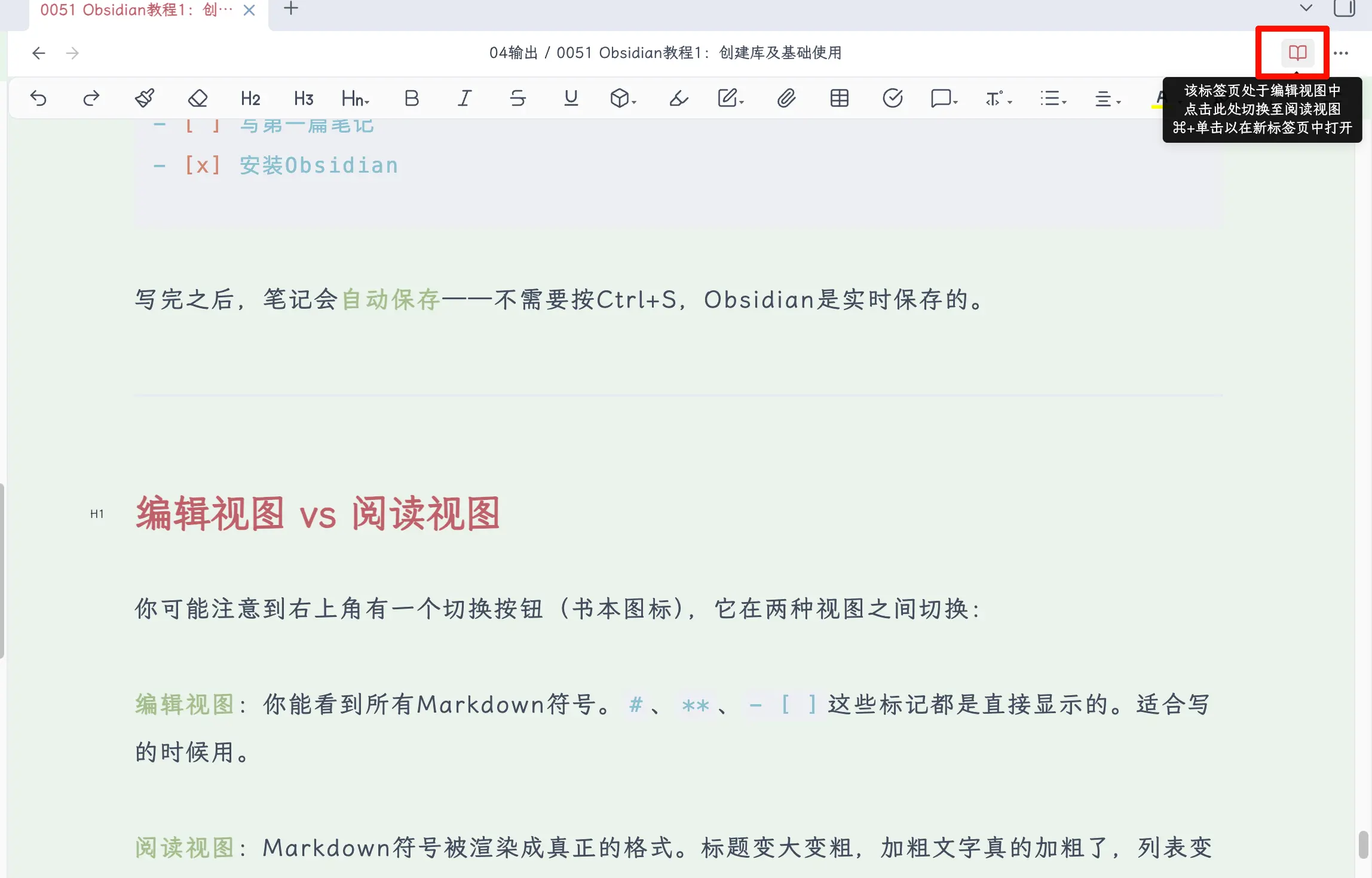Apply strikethrough formatting

tap(517, 98)
